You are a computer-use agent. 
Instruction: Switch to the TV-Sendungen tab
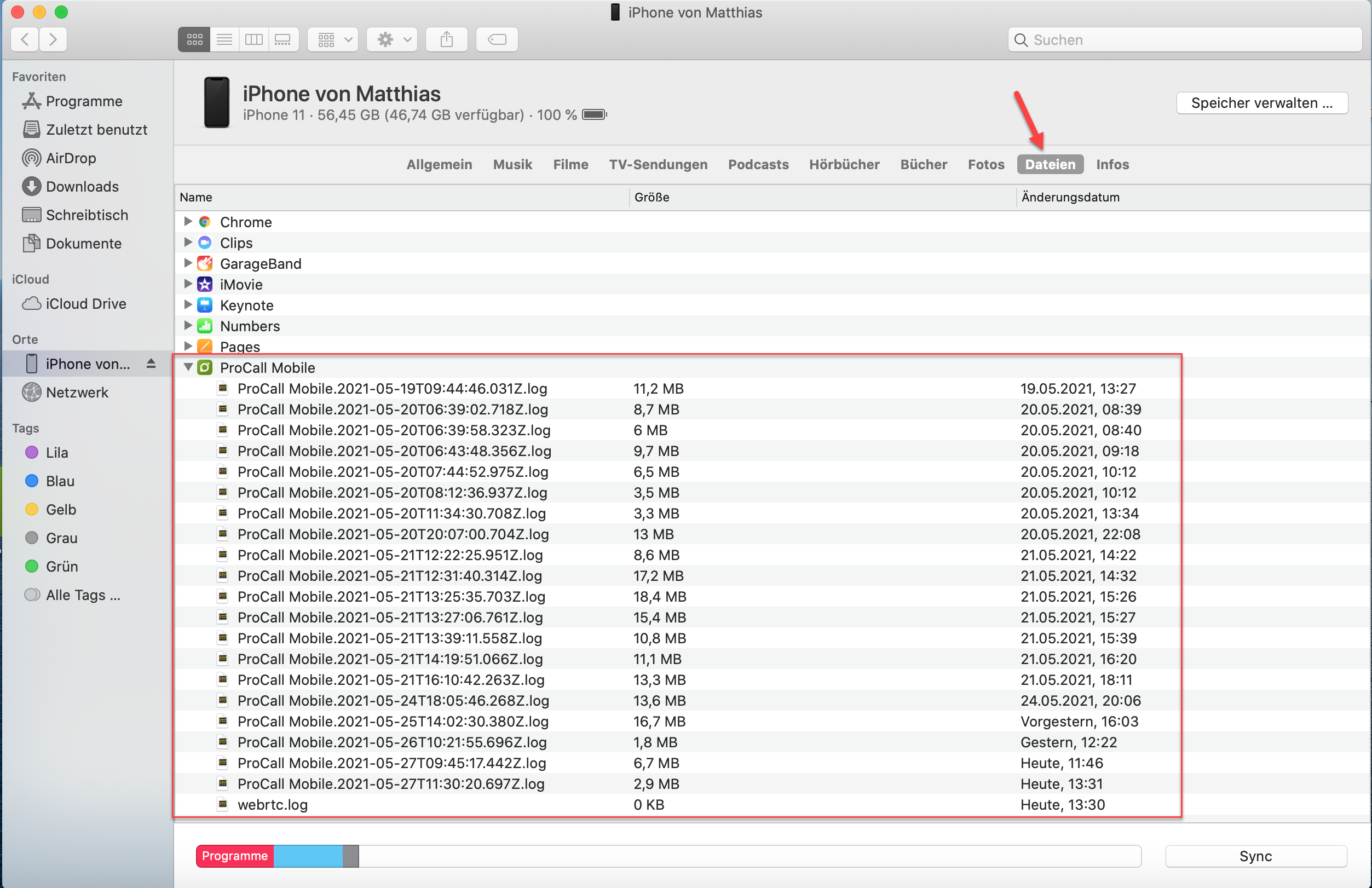pos(658,164)
